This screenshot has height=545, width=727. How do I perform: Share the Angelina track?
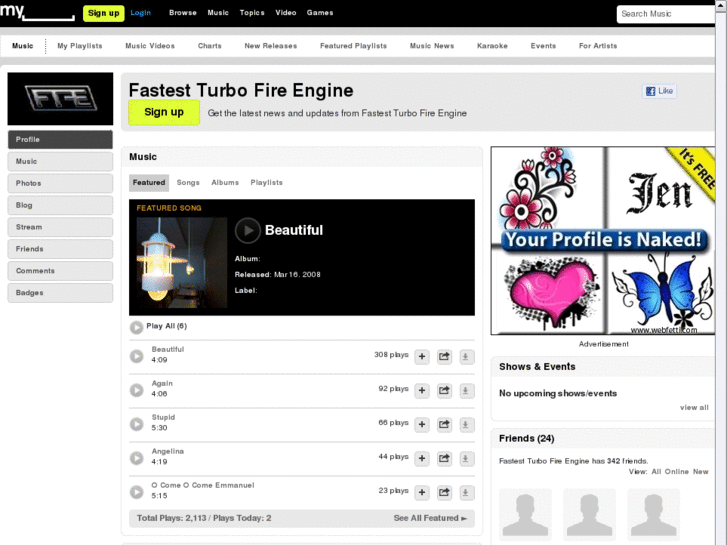(x=444, y=458)
